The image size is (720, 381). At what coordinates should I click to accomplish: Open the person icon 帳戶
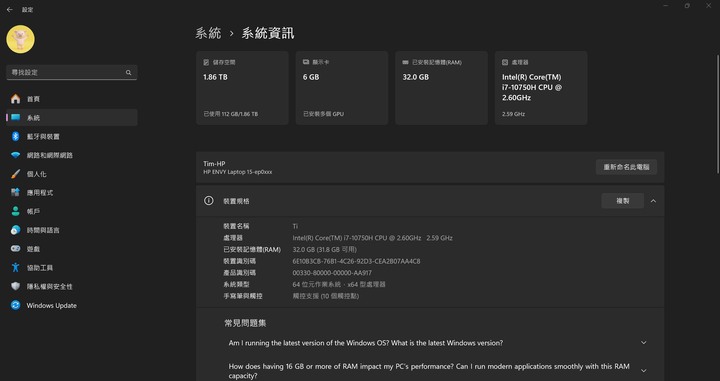click(x=16, y=211)
